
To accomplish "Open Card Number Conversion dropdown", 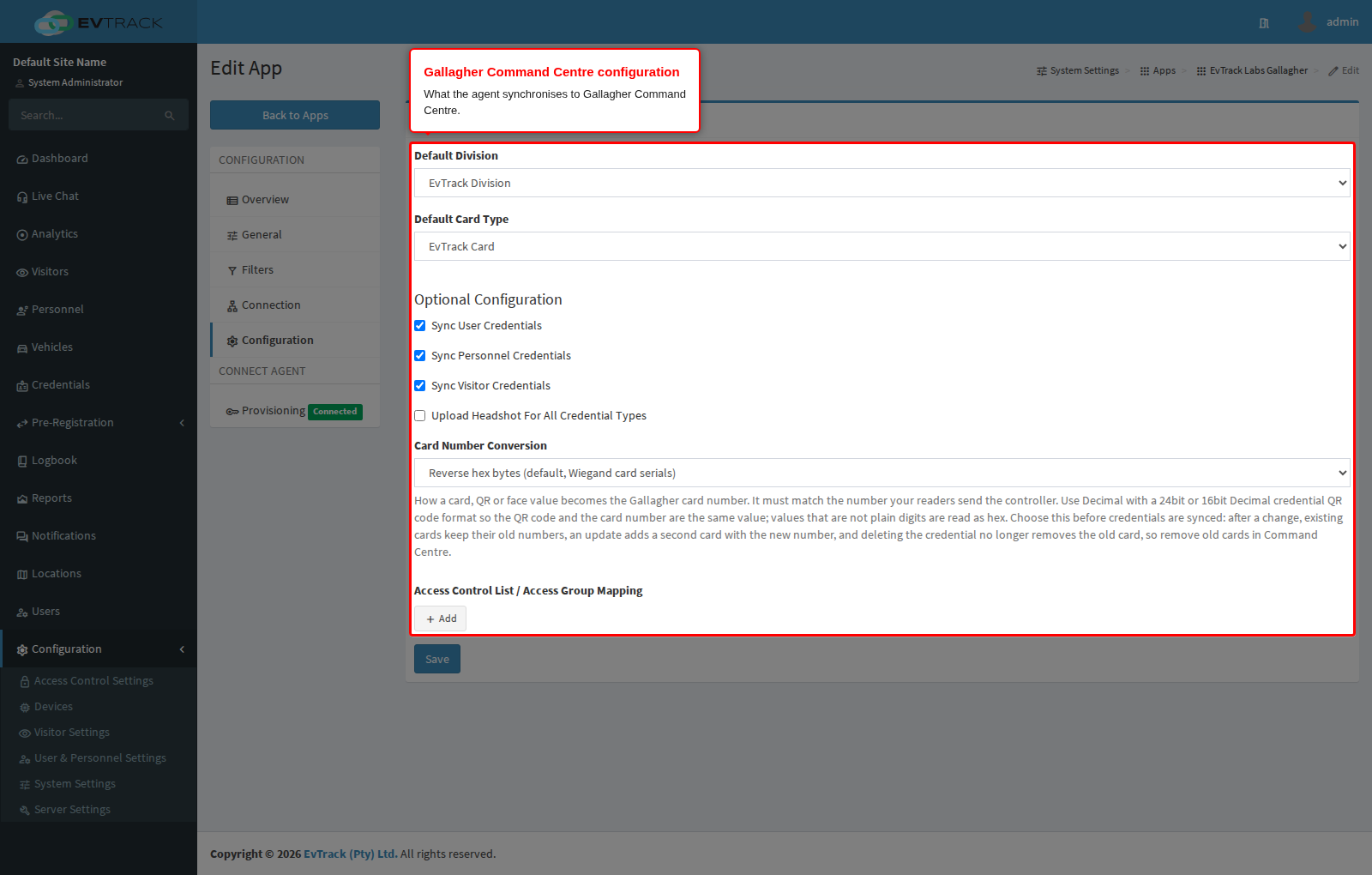I will [882, 473].
